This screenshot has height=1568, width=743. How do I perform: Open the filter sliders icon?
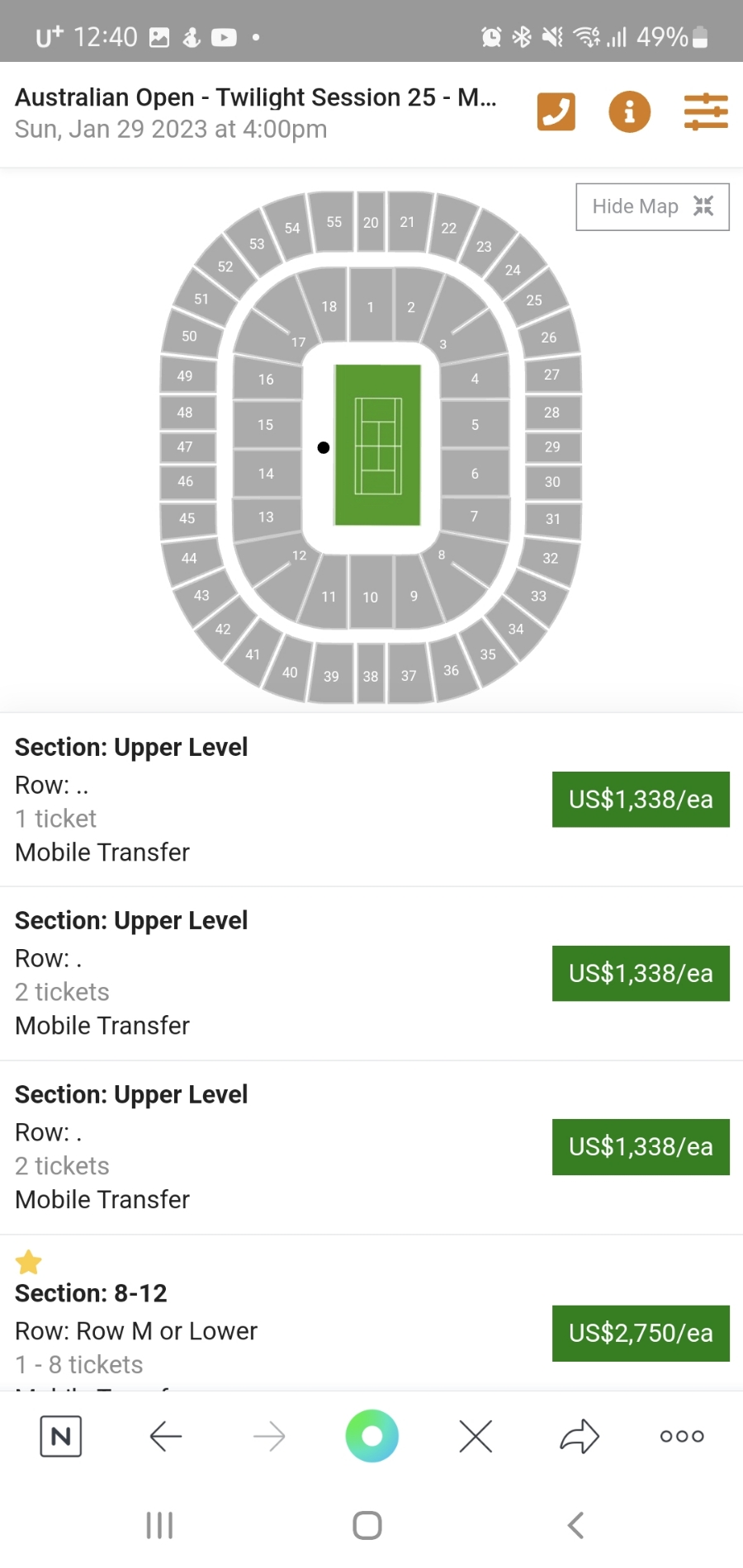tap(706, 111)
